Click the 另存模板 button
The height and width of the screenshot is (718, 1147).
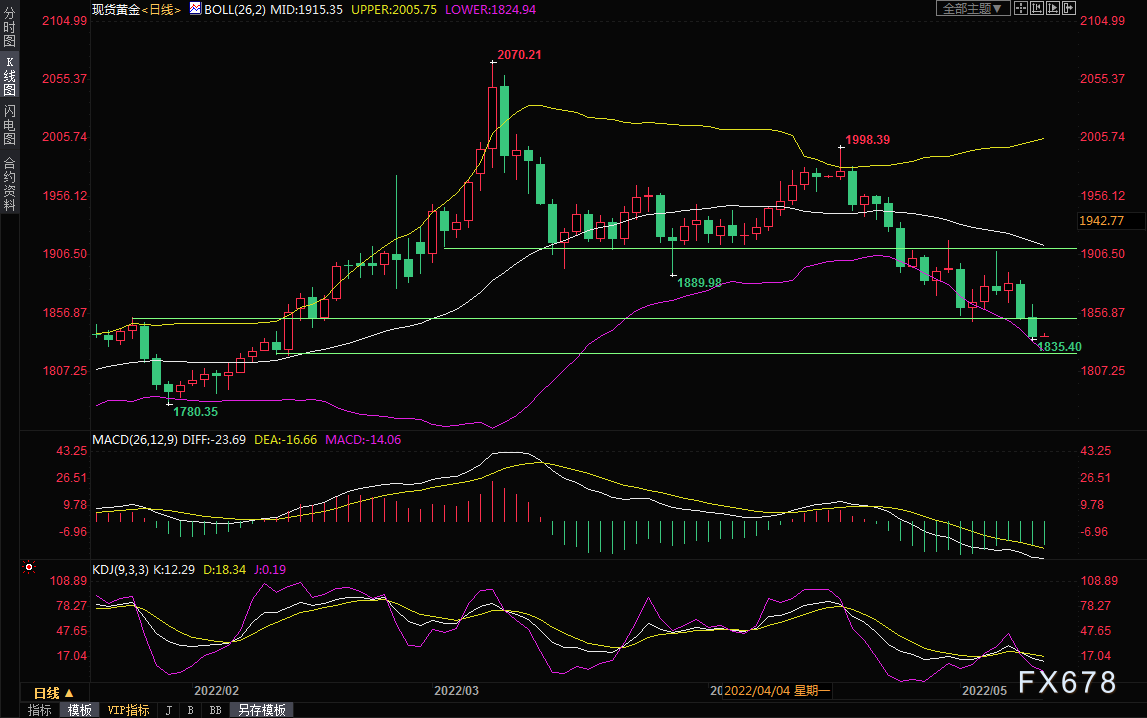261,710
